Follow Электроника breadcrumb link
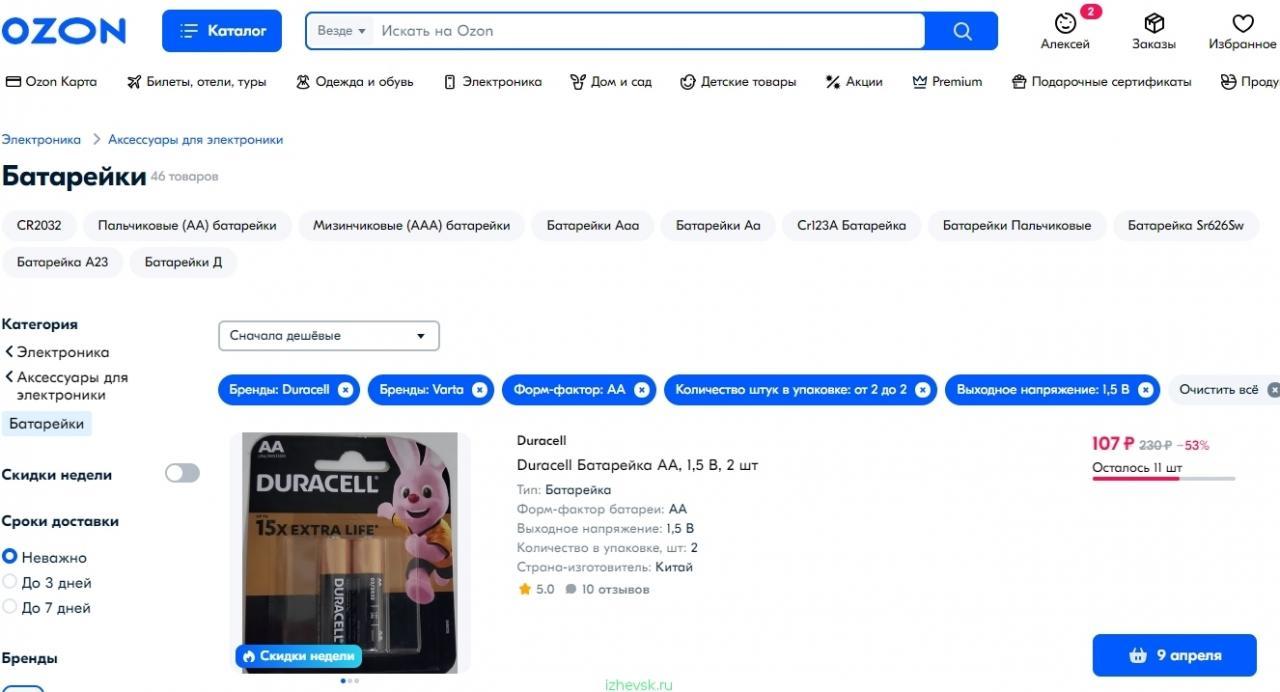This screenshot has height=692, width=1280. coord(41,140)
